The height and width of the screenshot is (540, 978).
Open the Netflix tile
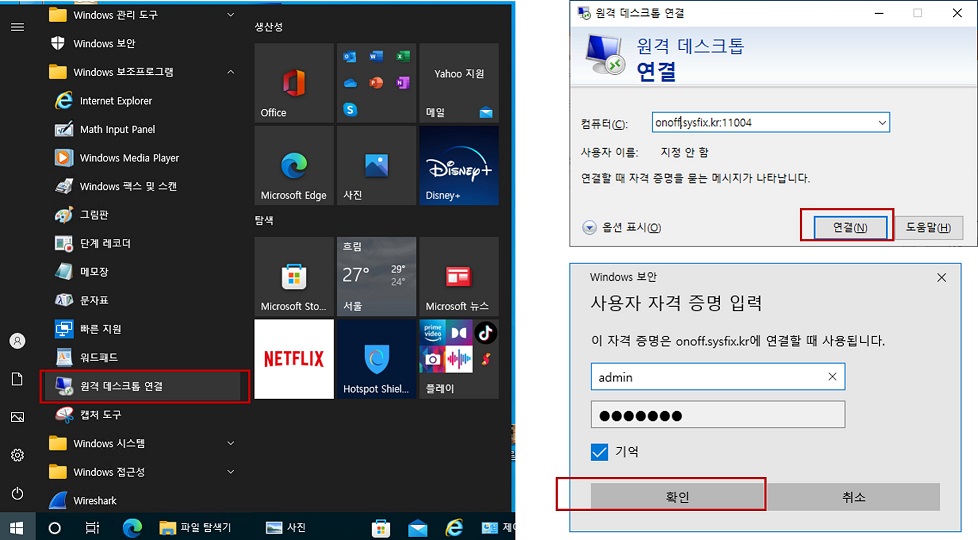pos(294,359)
